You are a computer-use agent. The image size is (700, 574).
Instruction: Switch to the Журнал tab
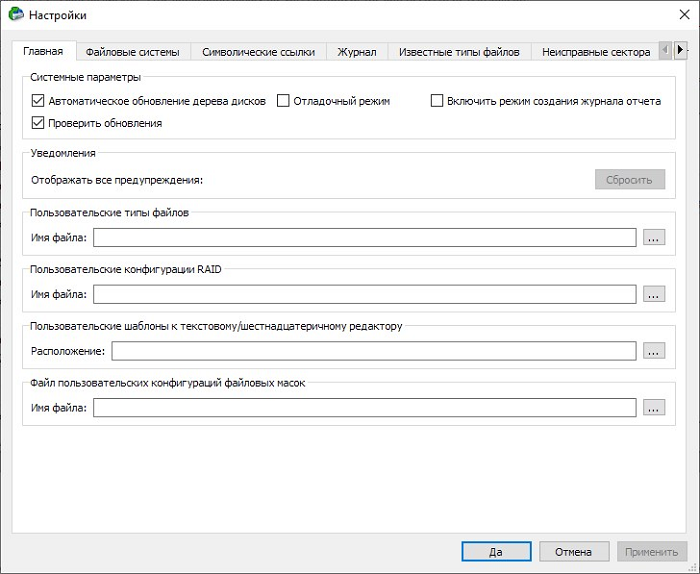point(357,52)
